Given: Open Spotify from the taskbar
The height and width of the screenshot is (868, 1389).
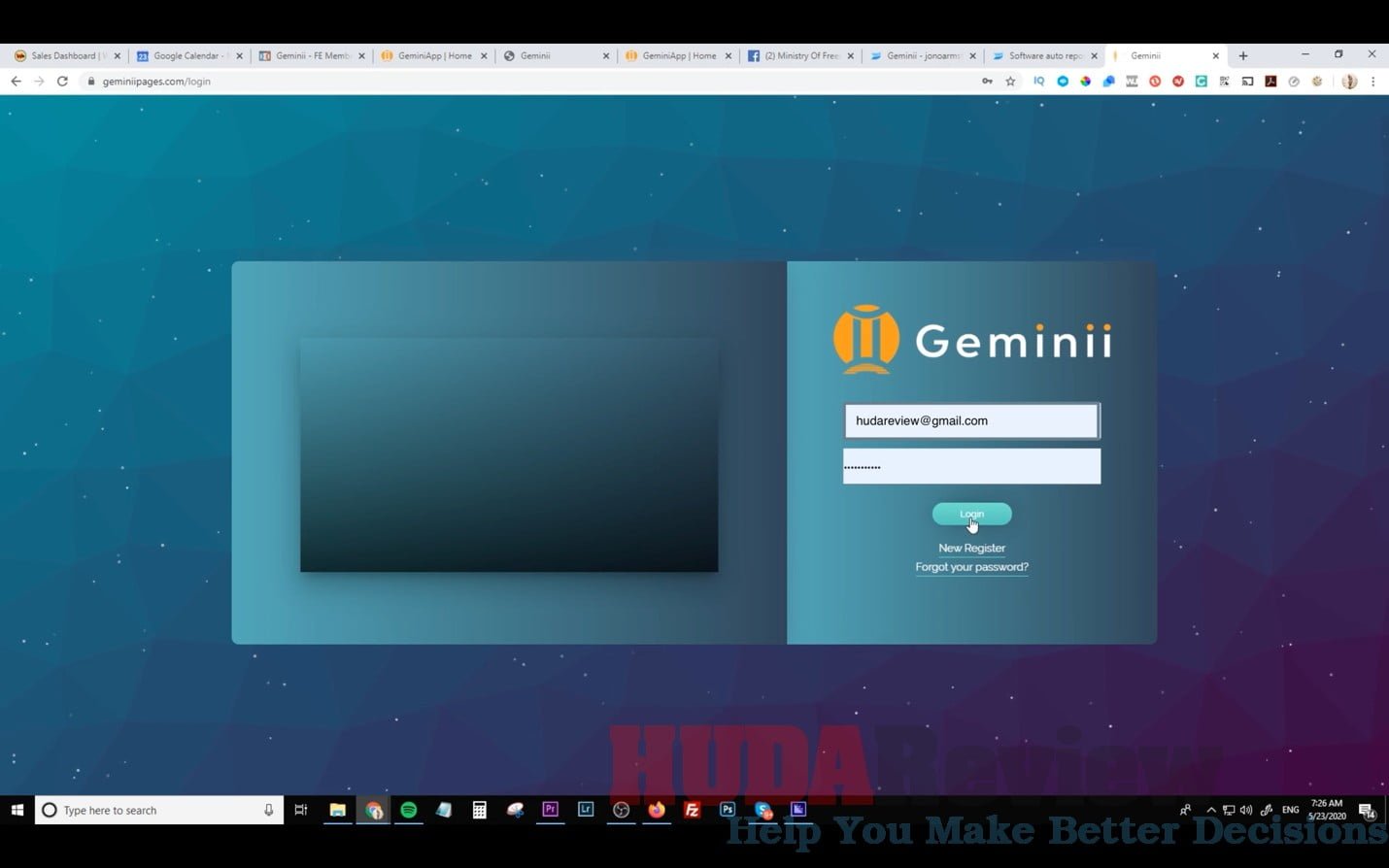Looking at the screenshot, I should [409, 810].
